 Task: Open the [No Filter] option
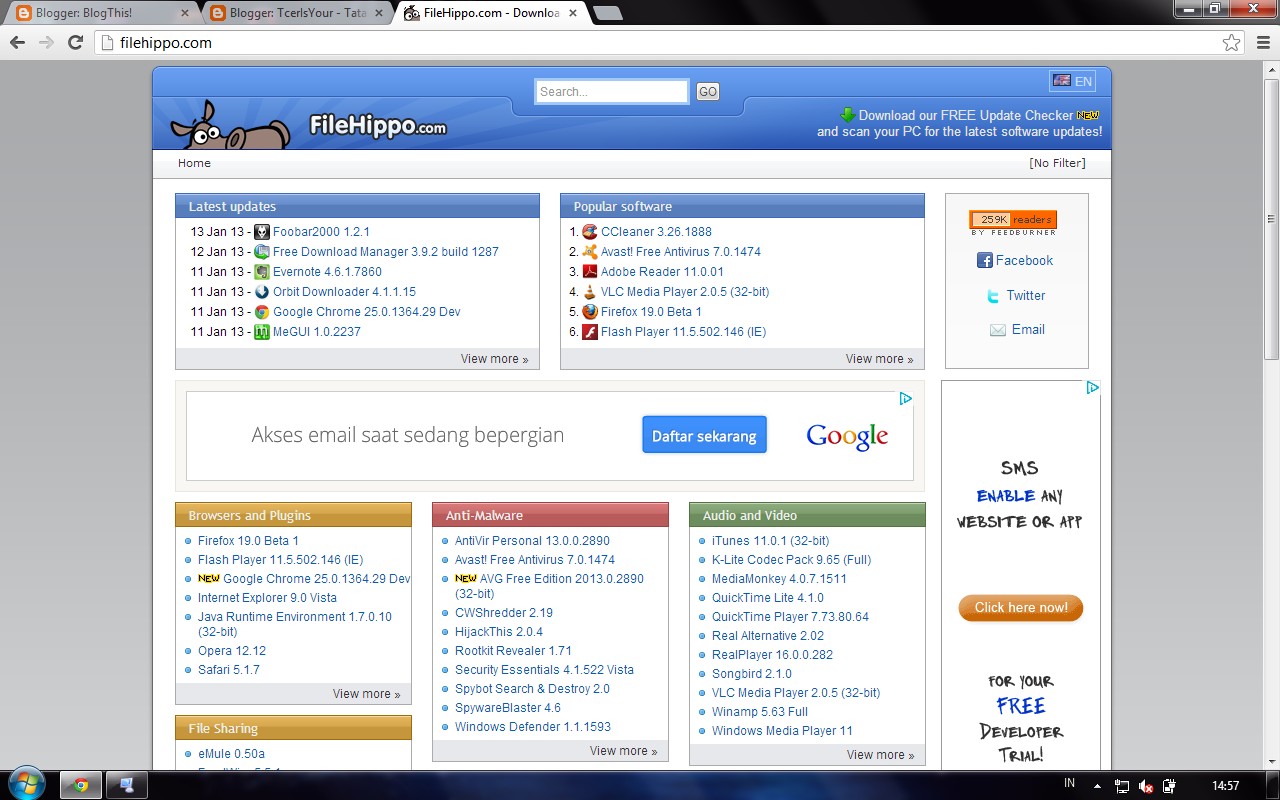click(1057, 163)
